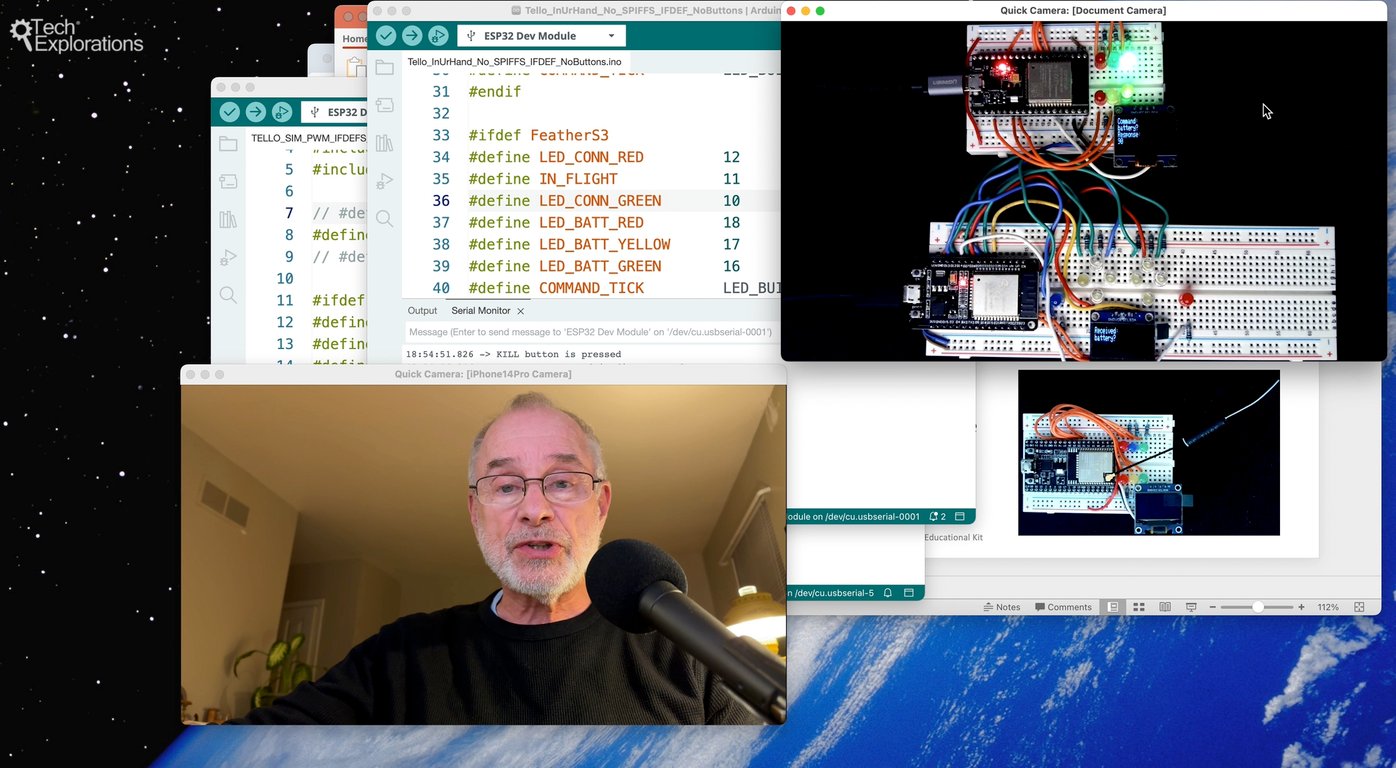This screenshot has width=1396, height=768.
Task: Click LED_BATT_RED define on line 37
Action: (591, 223)
